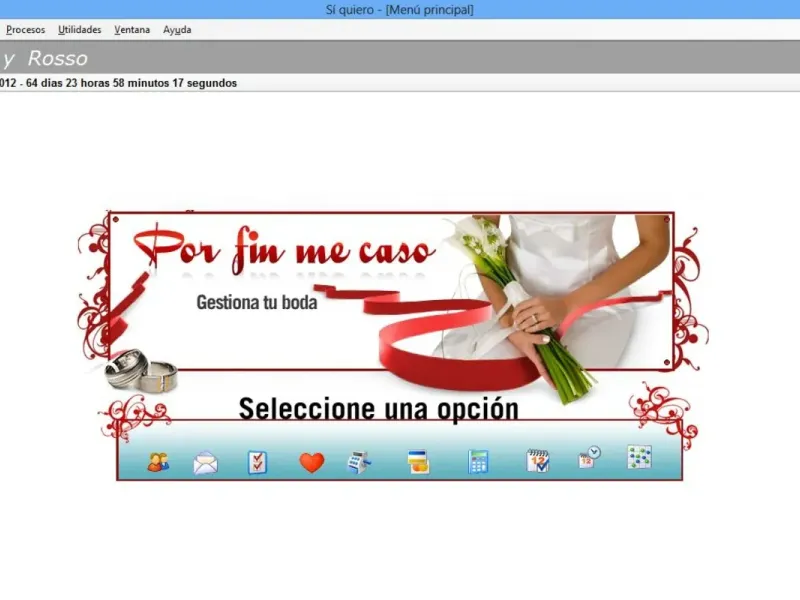Open the calendar with checkmark icon

coord(538,461)
